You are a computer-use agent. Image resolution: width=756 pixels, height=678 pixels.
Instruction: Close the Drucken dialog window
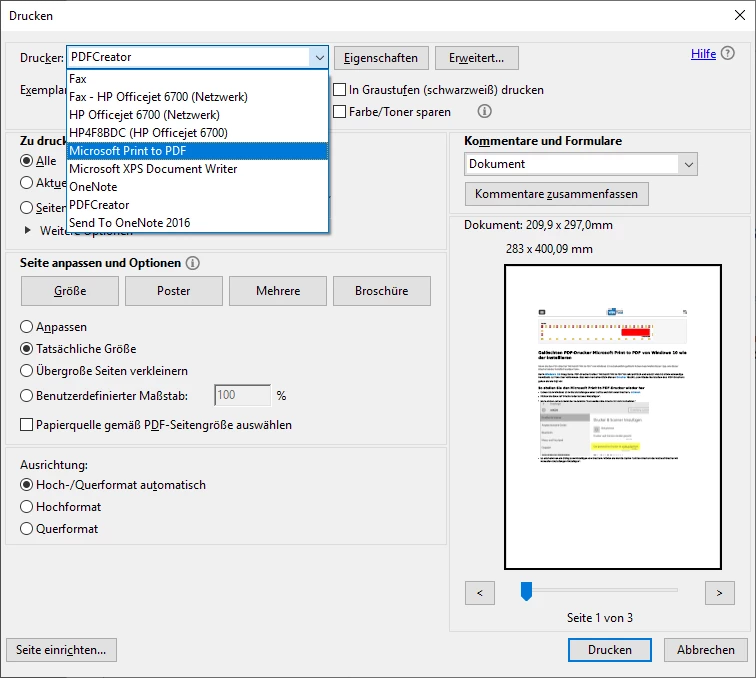[740, 15]
